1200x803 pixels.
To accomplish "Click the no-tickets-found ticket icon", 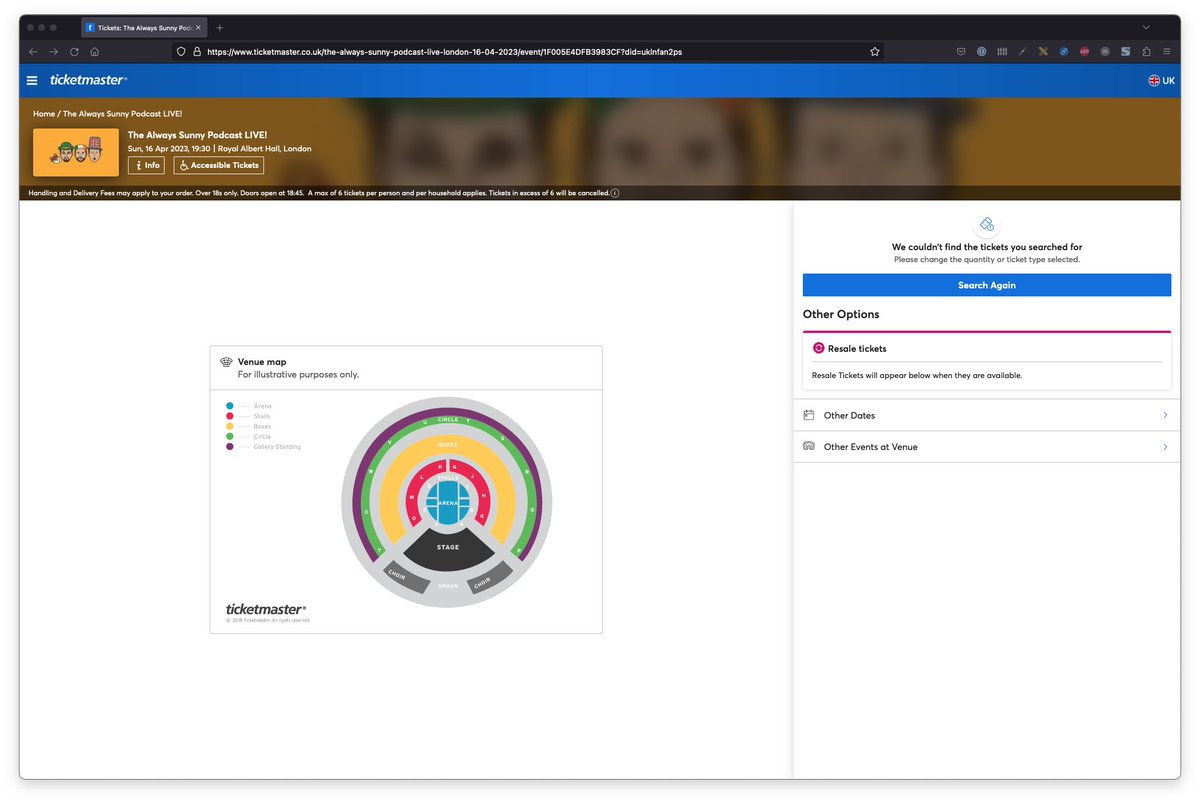I will point(987,224).
